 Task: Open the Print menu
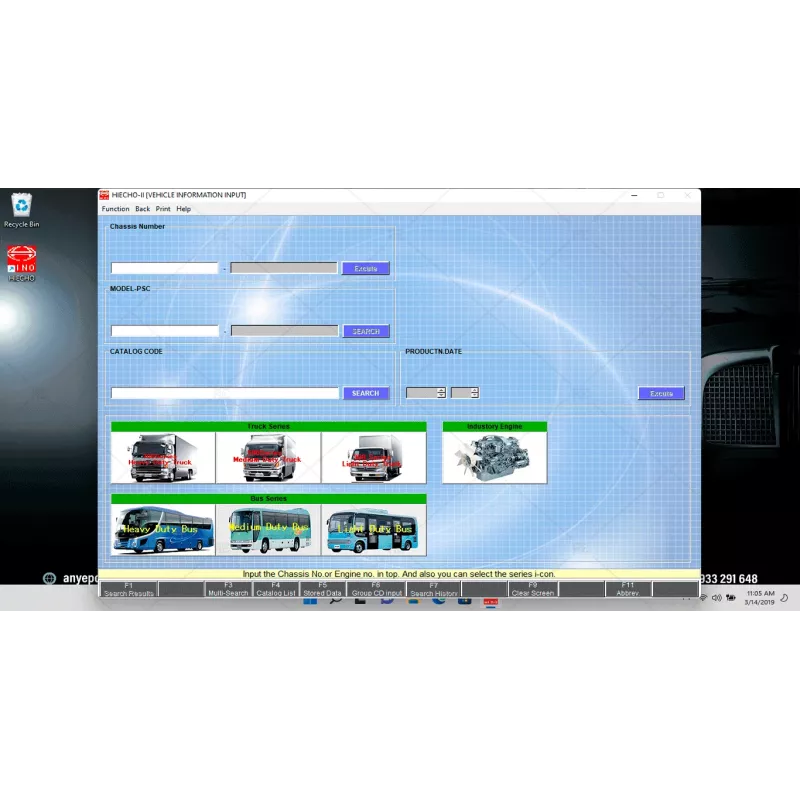point(163,209)
